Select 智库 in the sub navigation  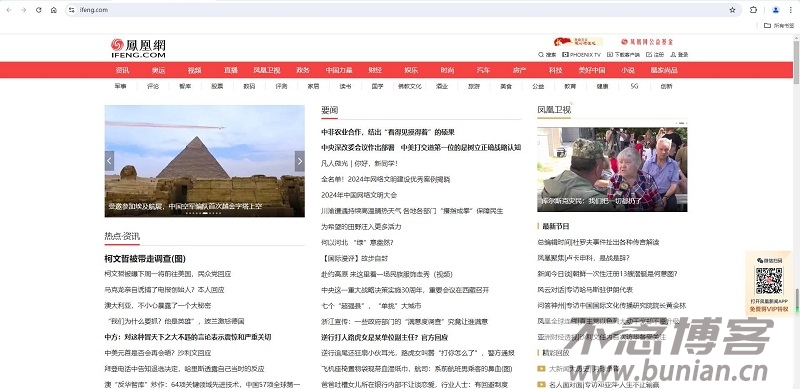point(185,86)
